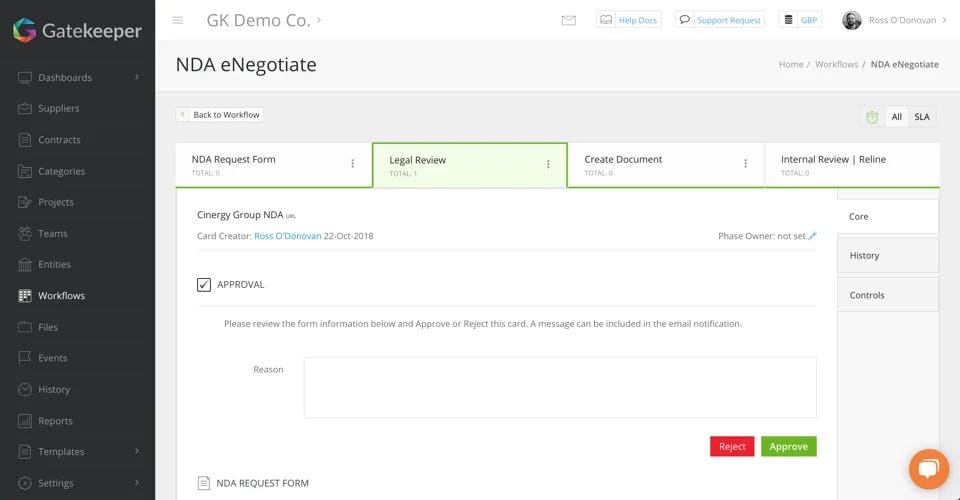Open the Ross O'Donovan card creator link
Viewport: 960px width, 500px height.
click(287, 236)
